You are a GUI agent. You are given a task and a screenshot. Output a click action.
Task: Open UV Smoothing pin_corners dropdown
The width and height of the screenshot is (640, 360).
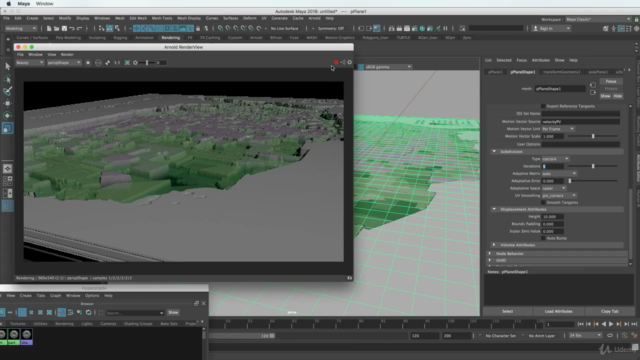pyautogui.click(x=559, y=196)
